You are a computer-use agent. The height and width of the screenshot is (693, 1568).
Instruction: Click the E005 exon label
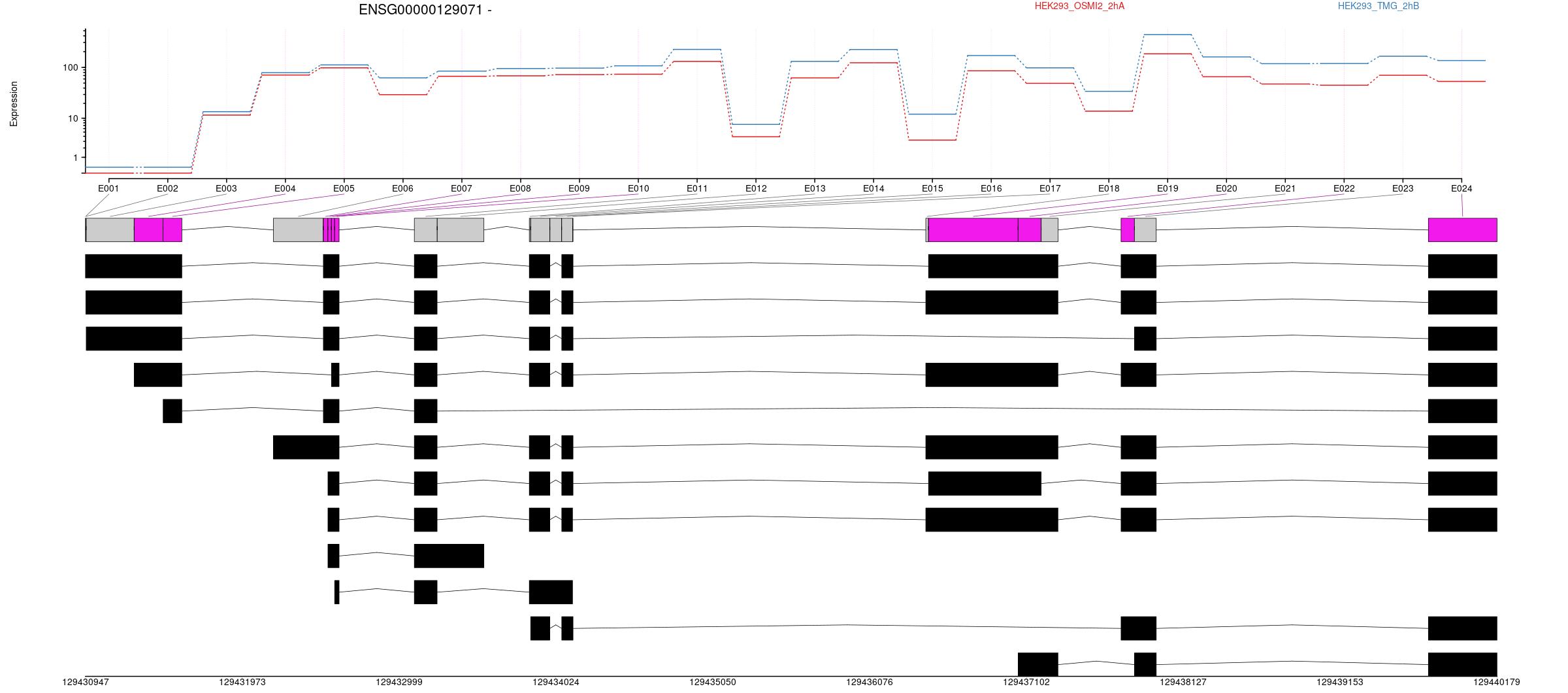344,188
